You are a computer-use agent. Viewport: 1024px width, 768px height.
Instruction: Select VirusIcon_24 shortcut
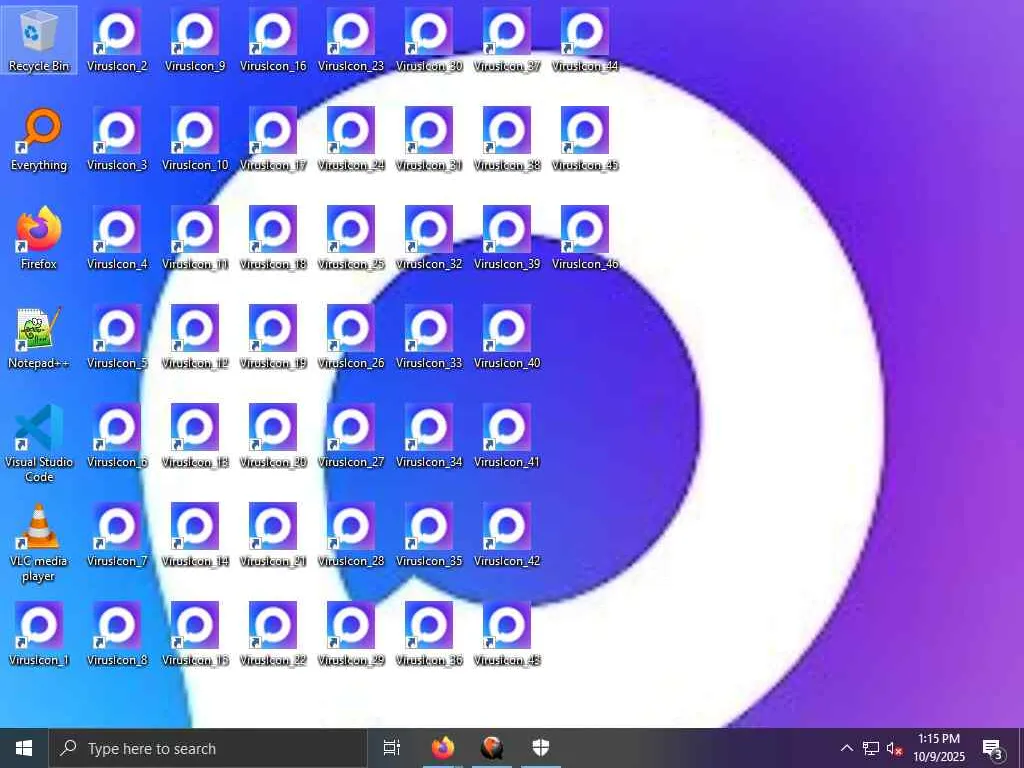(x=351, y=139)
